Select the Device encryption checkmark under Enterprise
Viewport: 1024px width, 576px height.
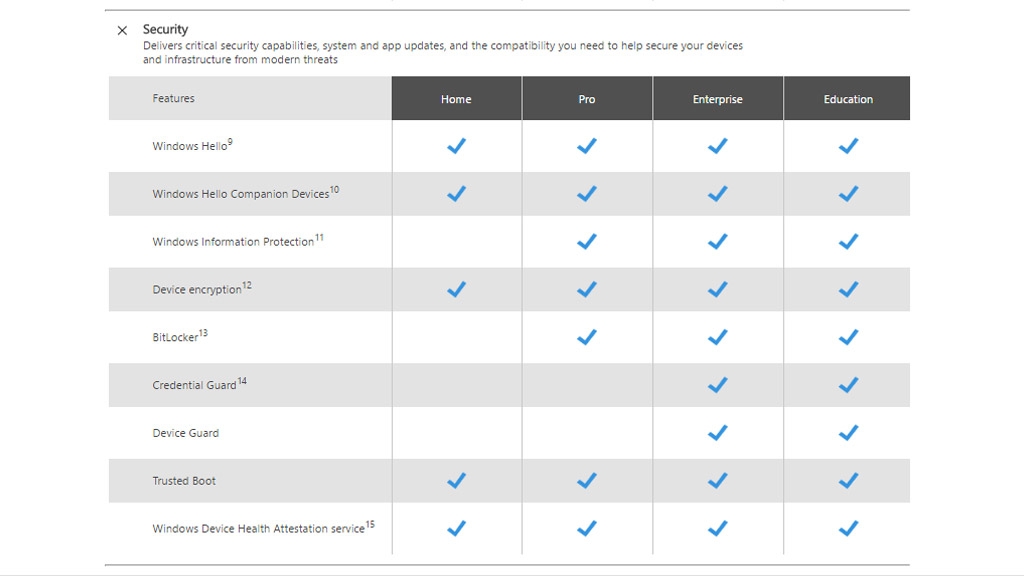click(717, 289)
